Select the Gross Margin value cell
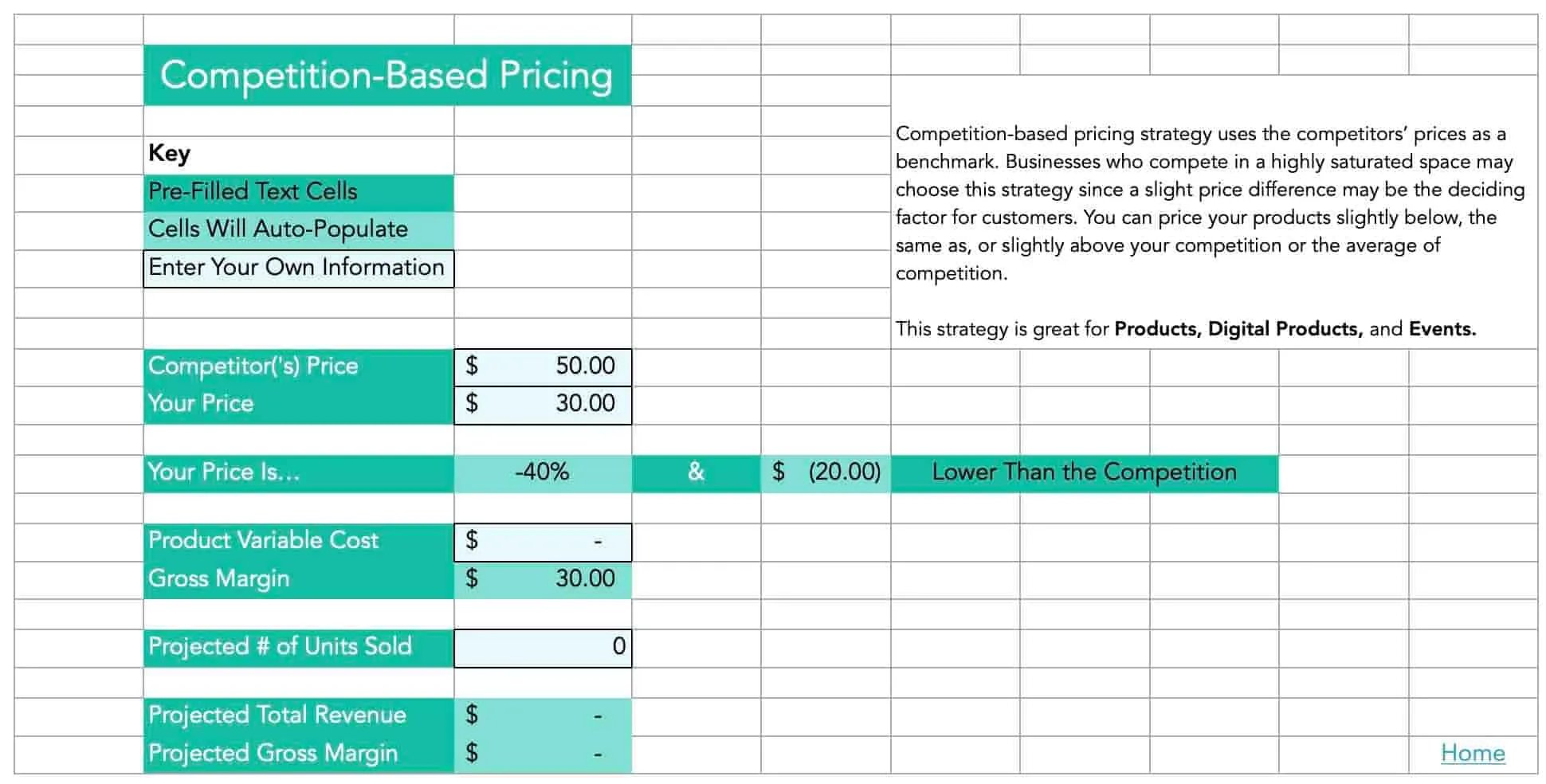The height and width of the screenshot is (784, 1546). (x=543, y=579)
